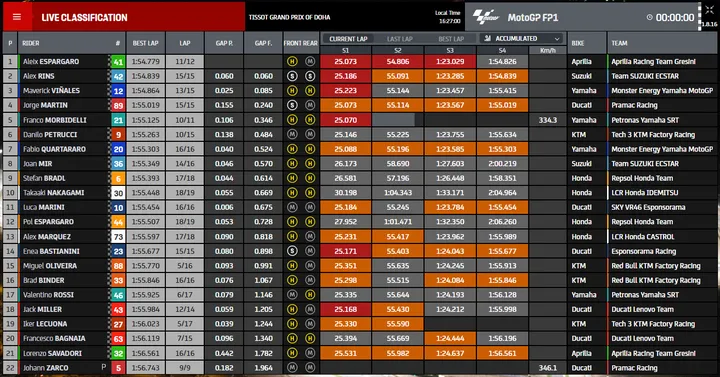The image size is (720, 377).
Task: Open the Accumulated dropdown
Action: [x=523, y=39]
